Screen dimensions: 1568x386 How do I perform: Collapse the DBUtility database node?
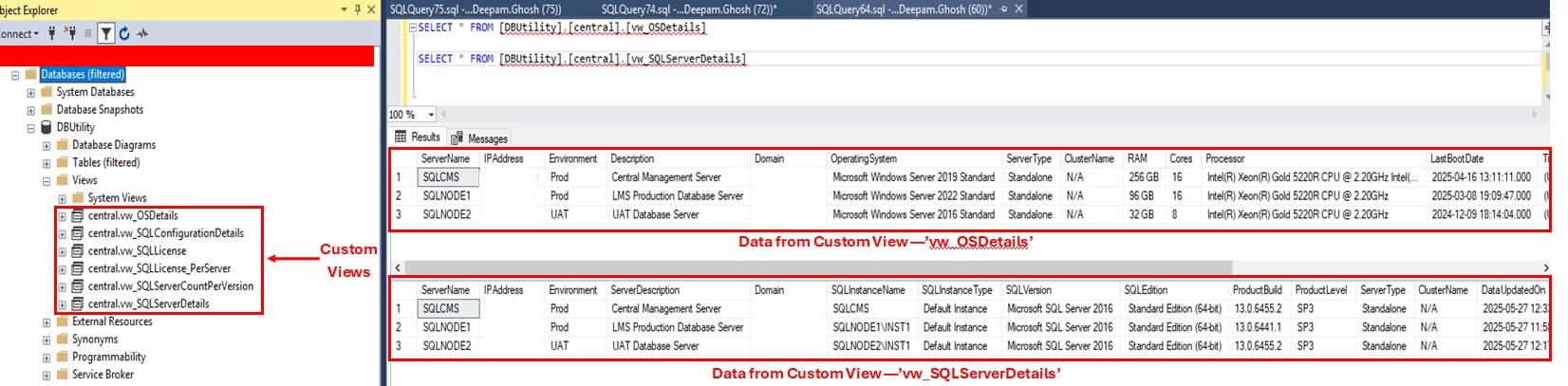pyautogui.click(x=30, y=128)
